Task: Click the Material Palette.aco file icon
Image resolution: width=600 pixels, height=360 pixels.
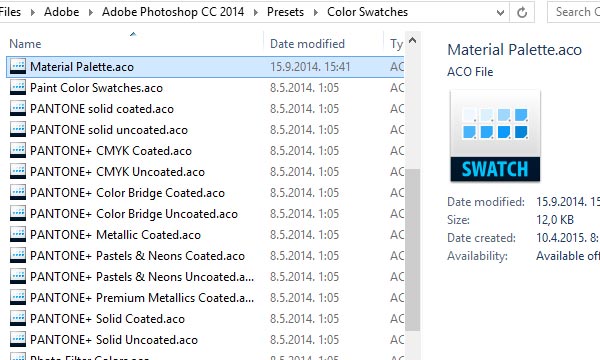Action: click(18, 67)
